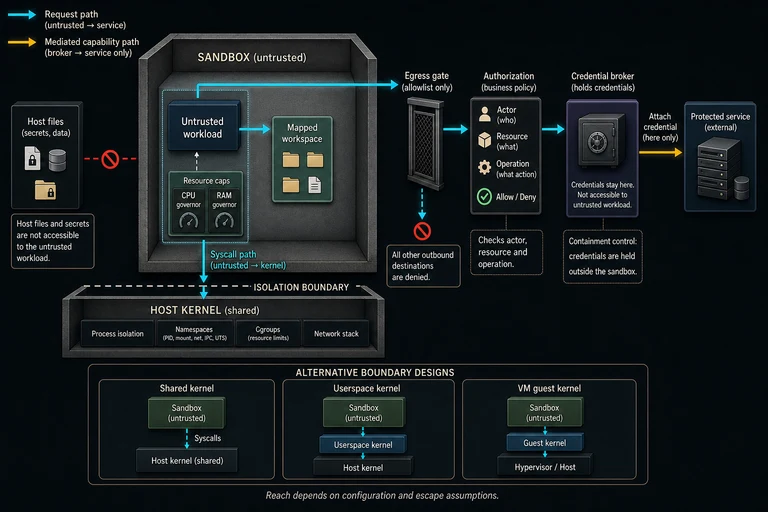768x512 pixels.
Task: Click the 'Userspace kernel' design heading
Action: (x=366, y=388)
